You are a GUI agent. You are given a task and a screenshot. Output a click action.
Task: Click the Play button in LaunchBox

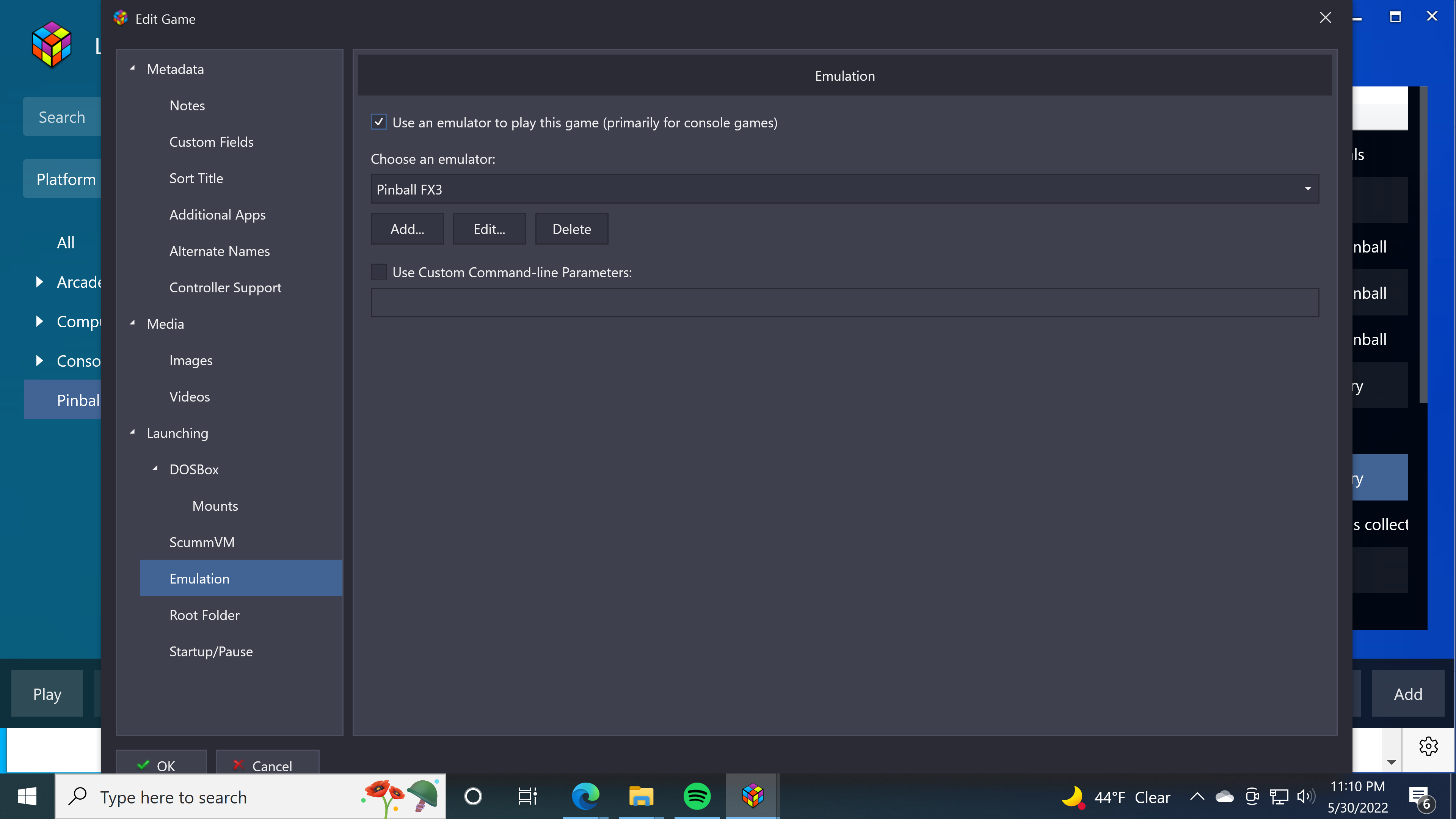click(x=47, y=693)
